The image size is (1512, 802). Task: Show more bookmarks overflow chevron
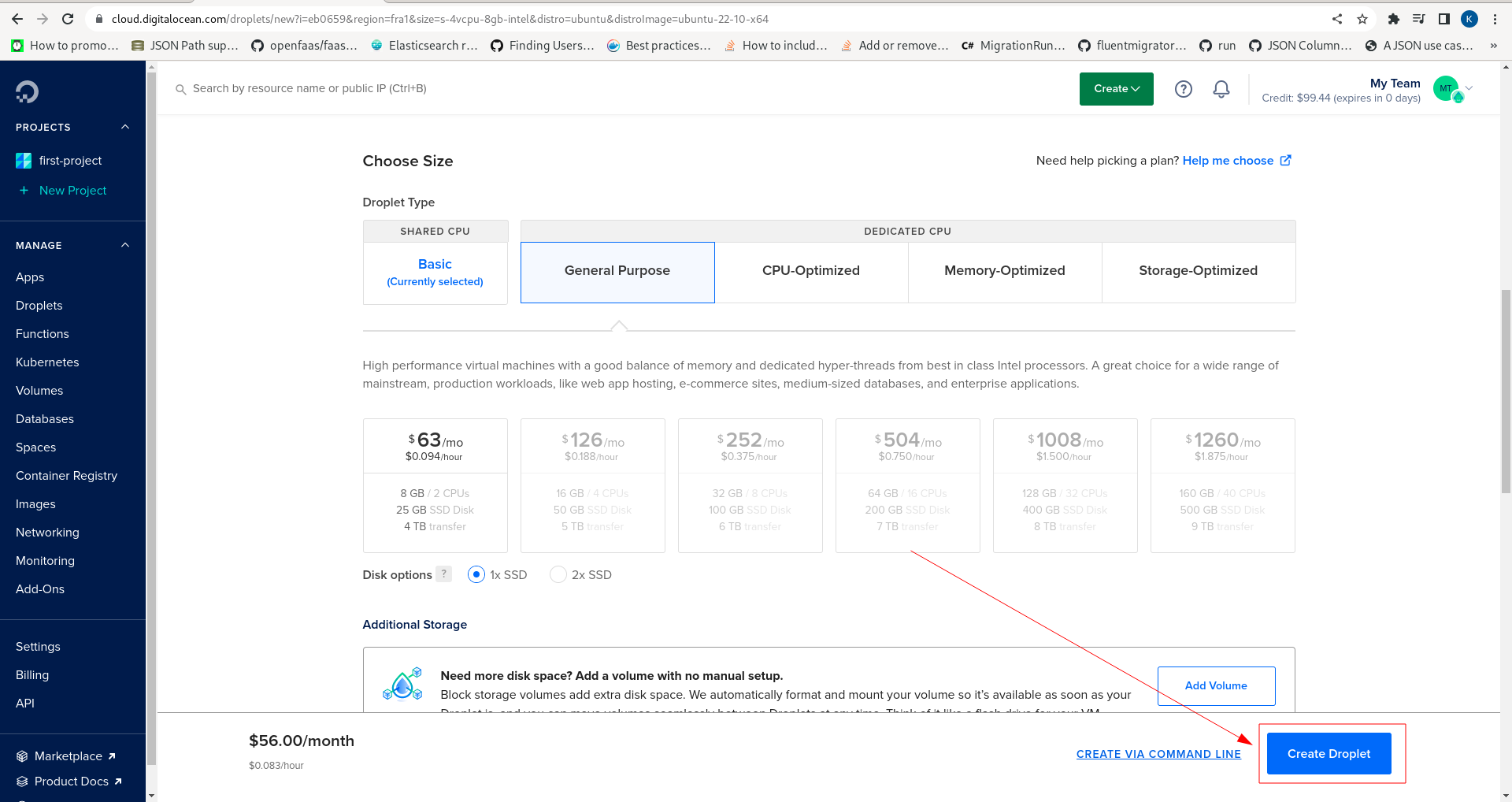click(x=1493, y=46)
